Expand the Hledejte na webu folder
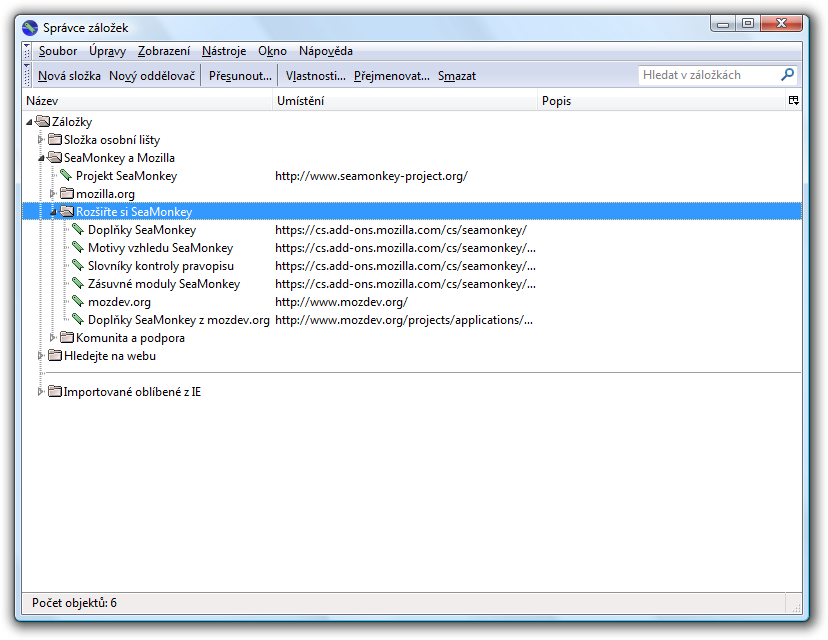This screenshot has width=828, height=640. pos(41,356)
